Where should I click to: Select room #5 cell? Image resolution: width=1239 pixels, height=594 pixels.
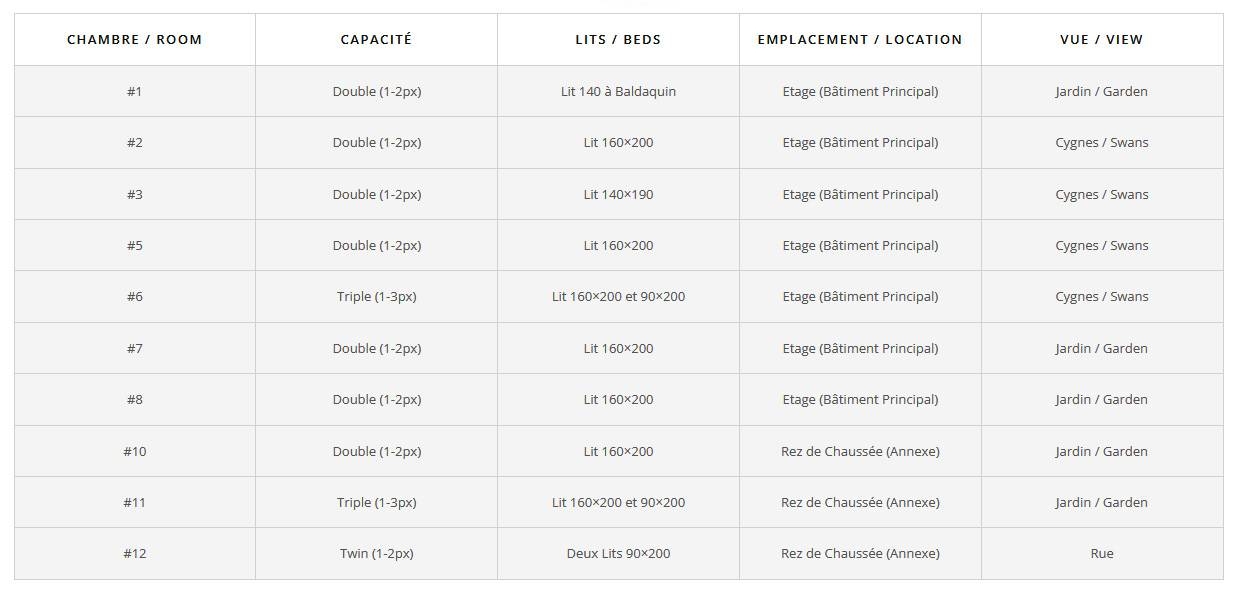[135, 245]
